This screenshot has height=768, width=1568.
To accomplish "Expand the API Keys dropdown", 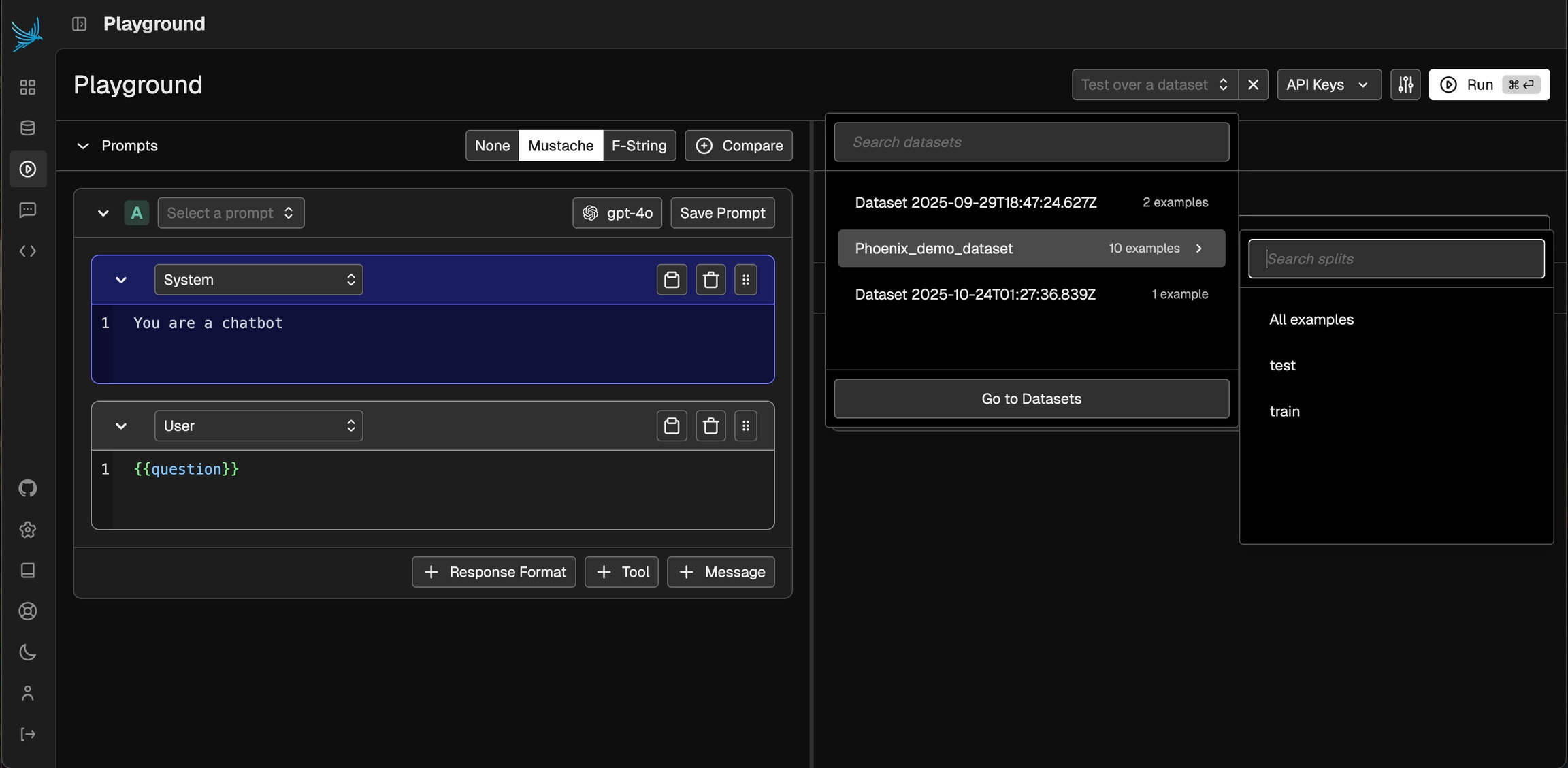I will 1328,84.
